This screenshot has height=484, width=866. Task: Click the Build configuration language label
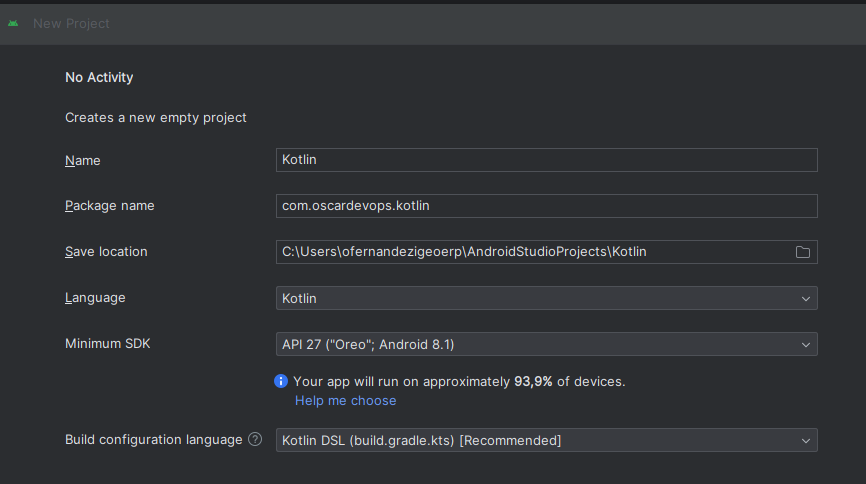pyautogui.click(x=154, y=440)
